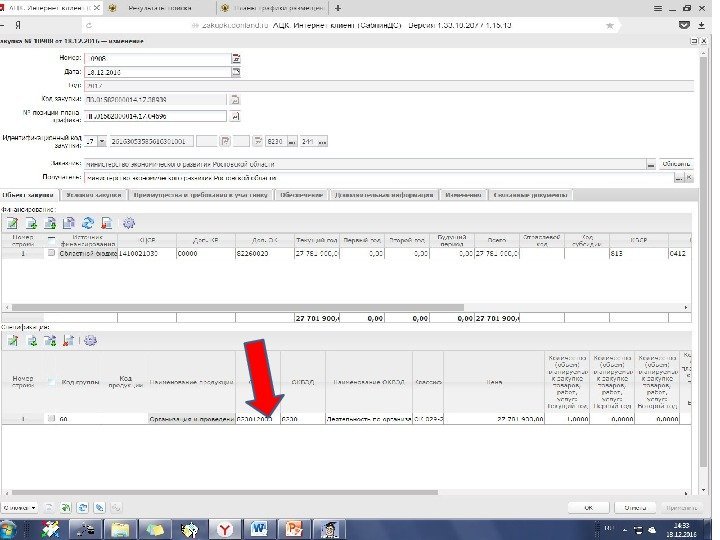The width and height of the screenshot is (720, 540).
Task: Click the ellipsis button beside the 6230 code field
Action: (292, 141)
